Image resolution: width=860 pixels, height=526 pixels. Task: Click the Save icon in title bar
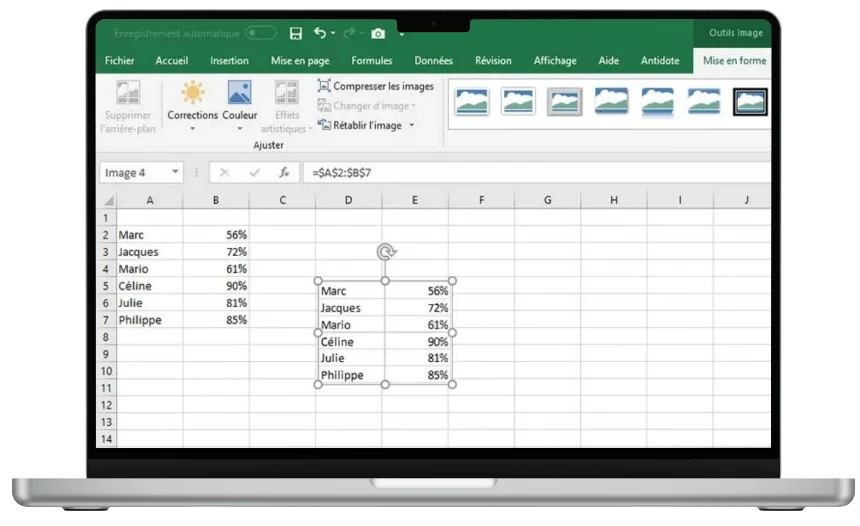tap(295, 33)
